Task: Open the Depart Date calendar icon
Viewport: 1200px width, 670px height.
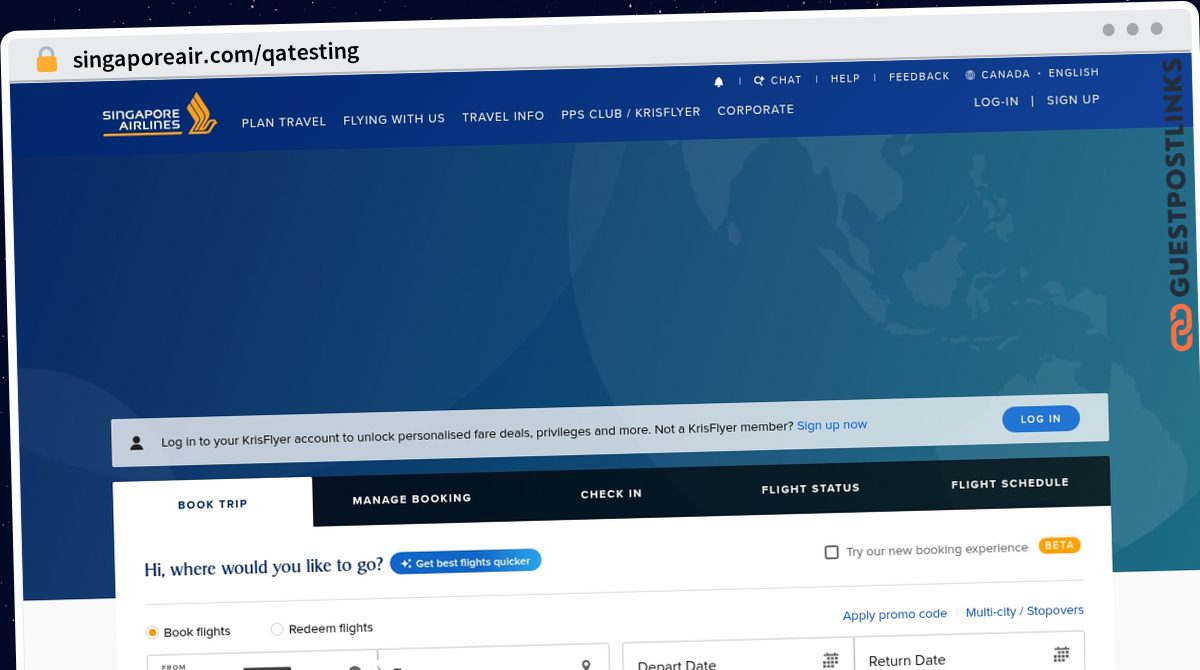Action: [x=831, y=660]
